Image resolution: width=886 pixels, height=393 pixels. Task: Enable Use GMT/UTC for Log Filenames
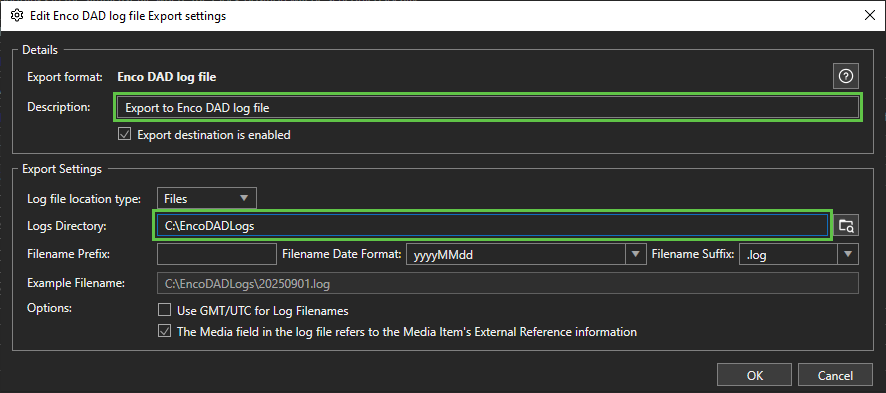click(164, 310)
